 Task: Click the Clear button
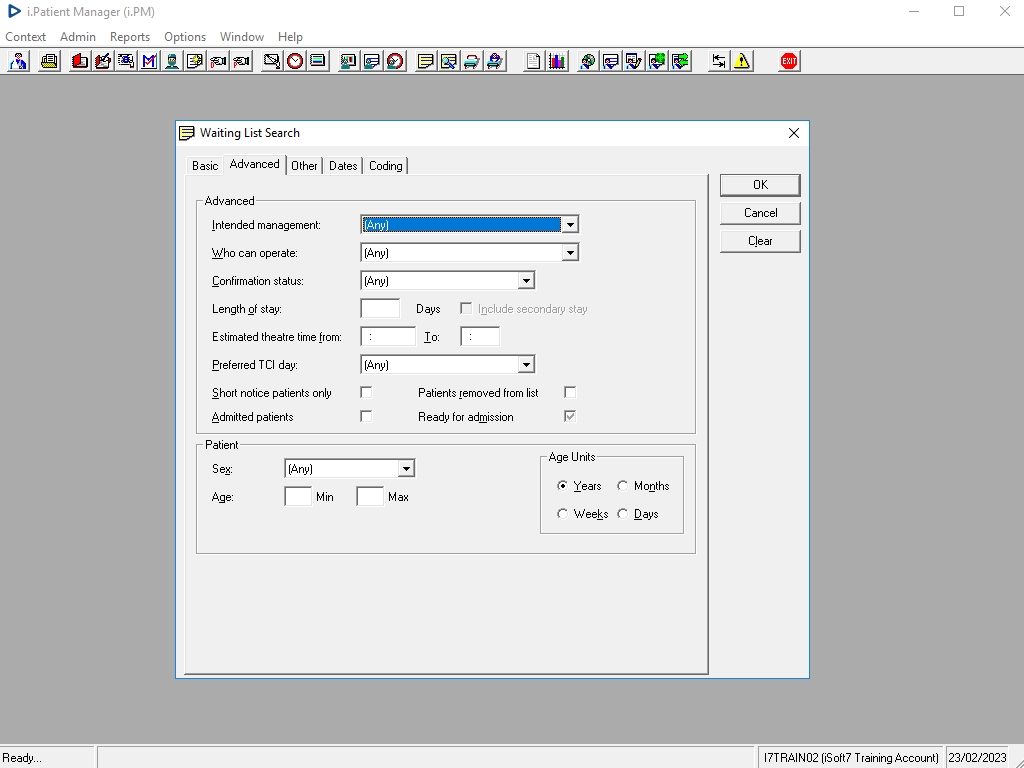coord(760,241)
